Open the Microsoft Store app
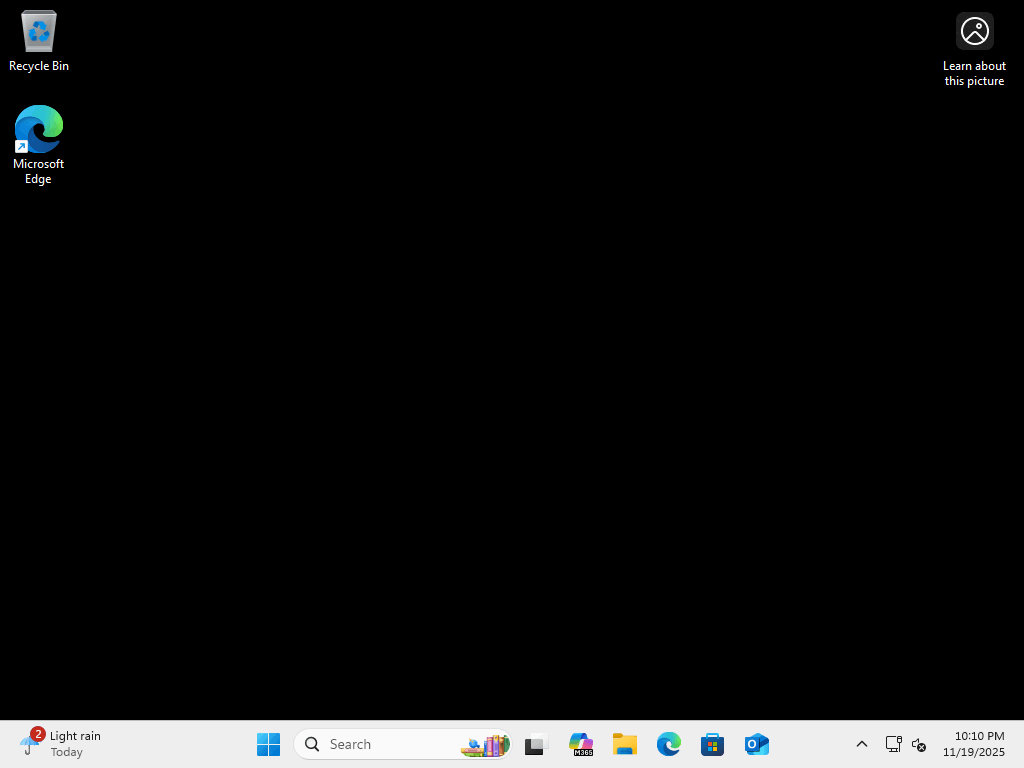 point(712,744)
